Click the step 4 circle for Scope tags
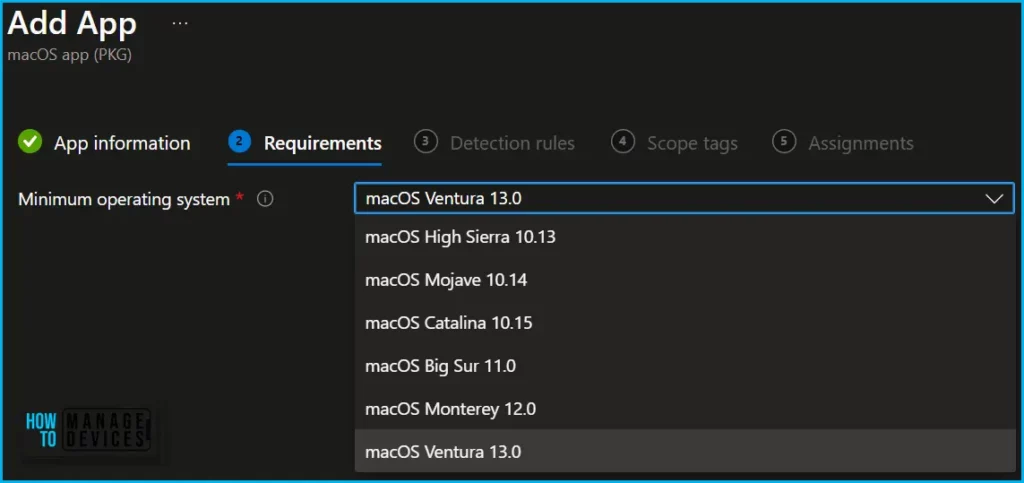 (x=622, y=141)
